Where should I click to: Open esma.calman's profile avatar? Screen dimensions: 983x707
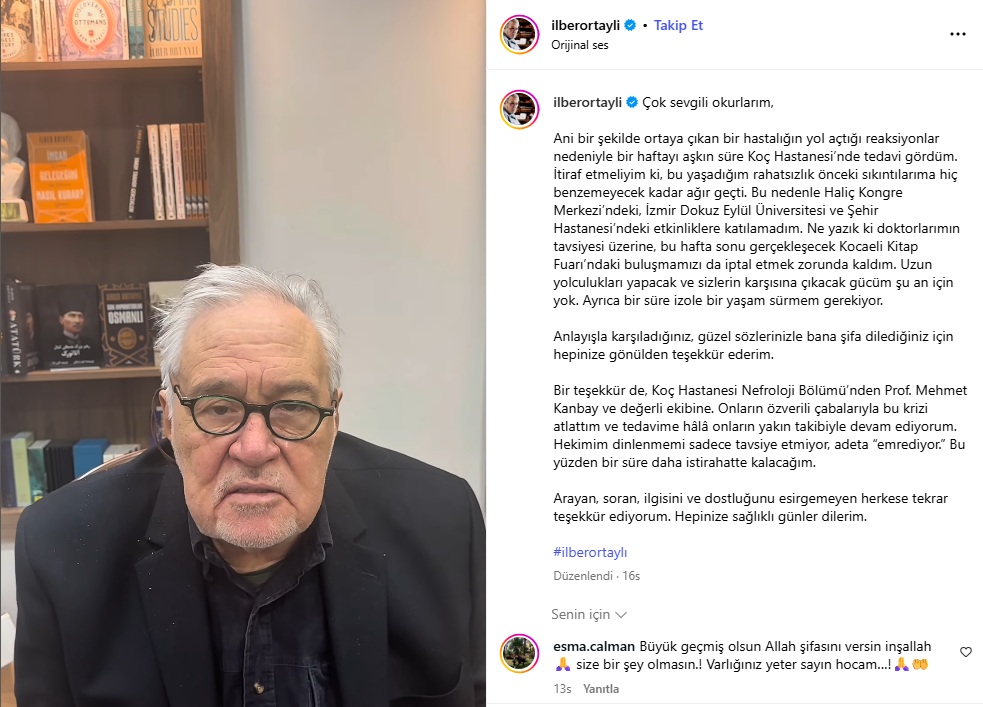click(x=519, y=653)
